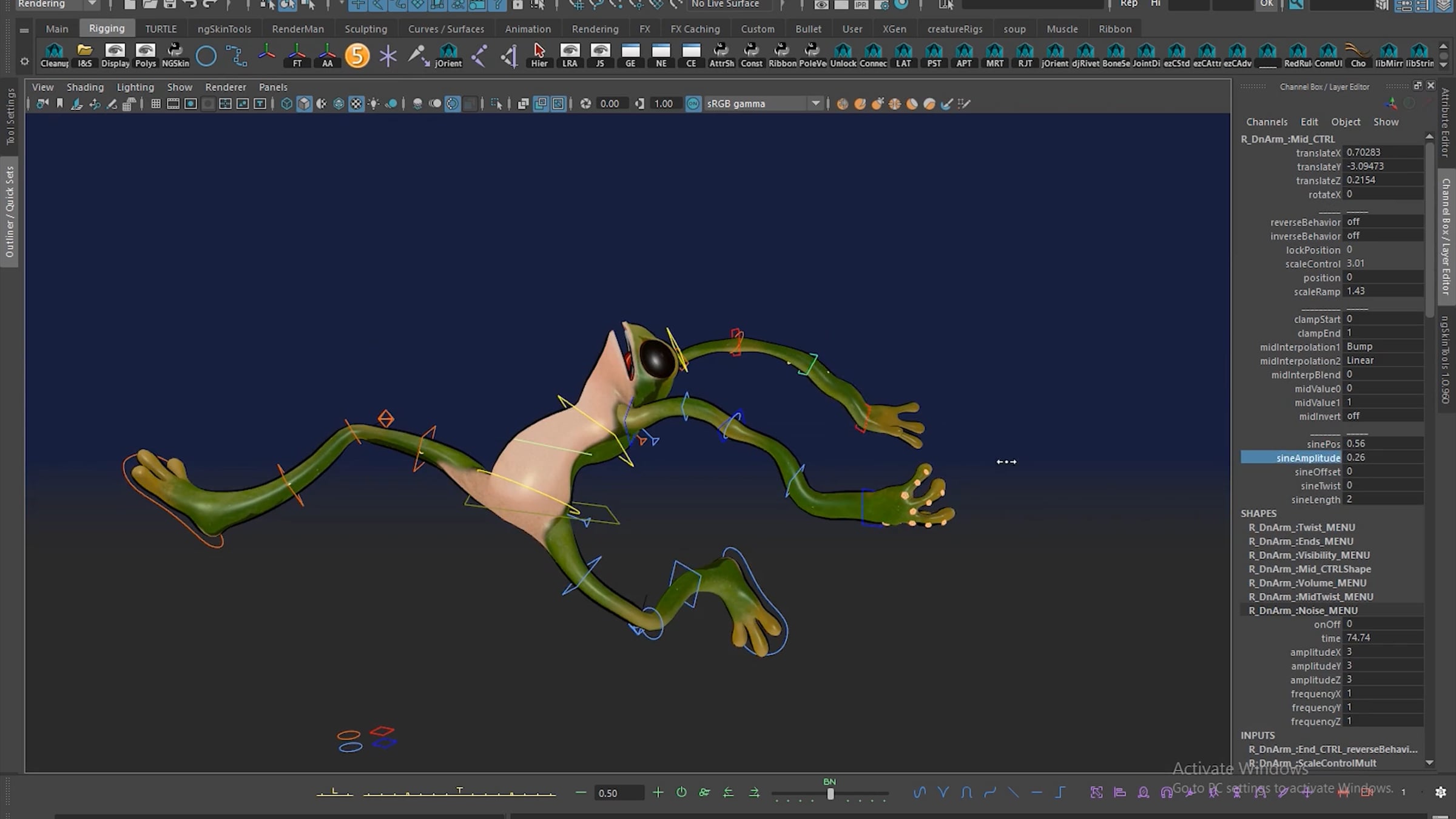Toggle the reverseBehavior attribute off value

[x=1353, y=221]
